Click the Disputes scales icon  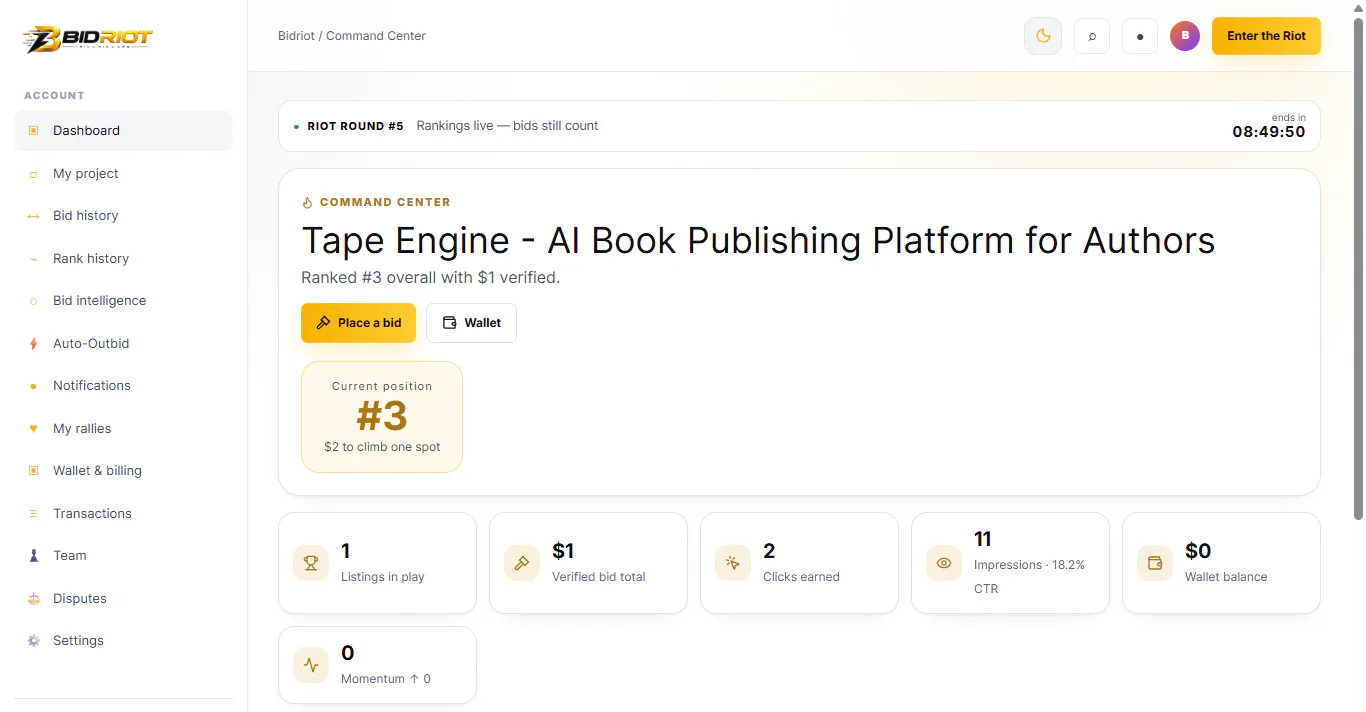click(x=33, y=599)
